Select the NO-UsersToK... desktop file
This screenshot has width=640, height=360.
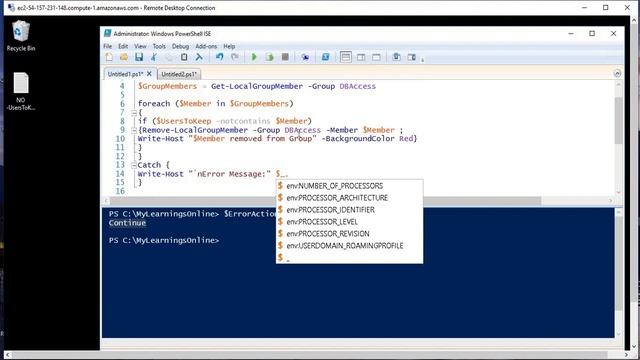tap(21, 91)
